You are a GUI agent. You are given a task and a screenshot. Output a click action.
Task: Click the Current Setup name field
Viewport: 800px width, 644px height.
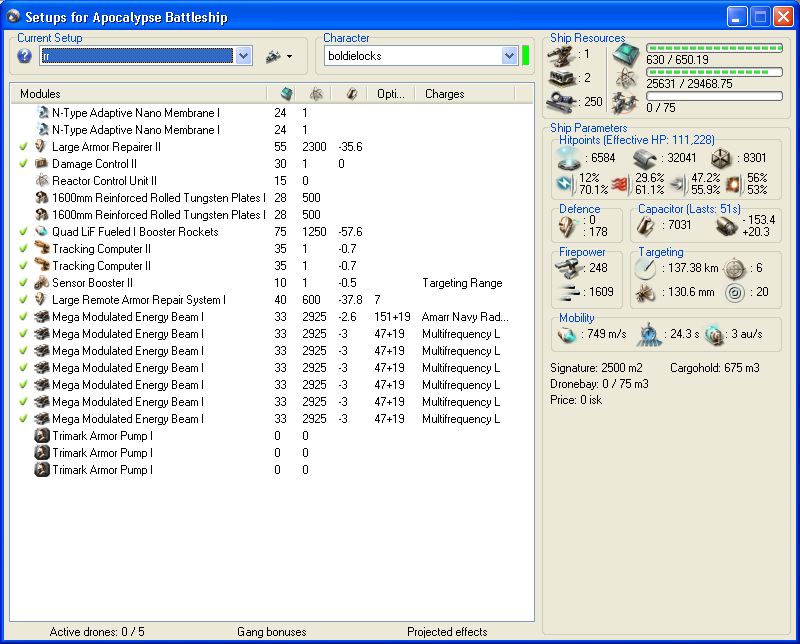[137, 56]
